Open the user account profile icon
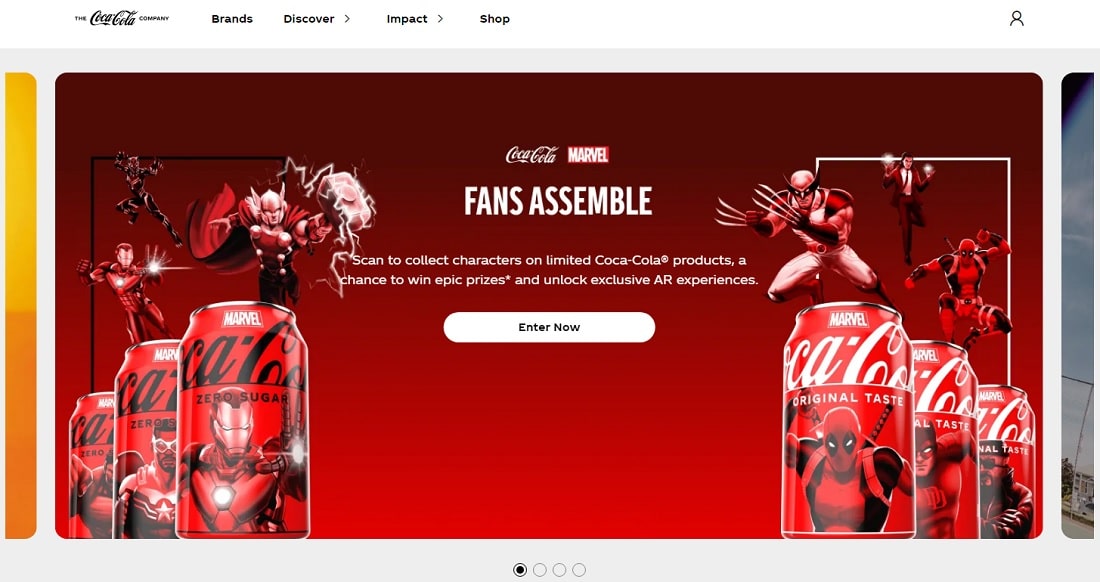This screenshot has width=1100, height=582. pos(1017,18)
